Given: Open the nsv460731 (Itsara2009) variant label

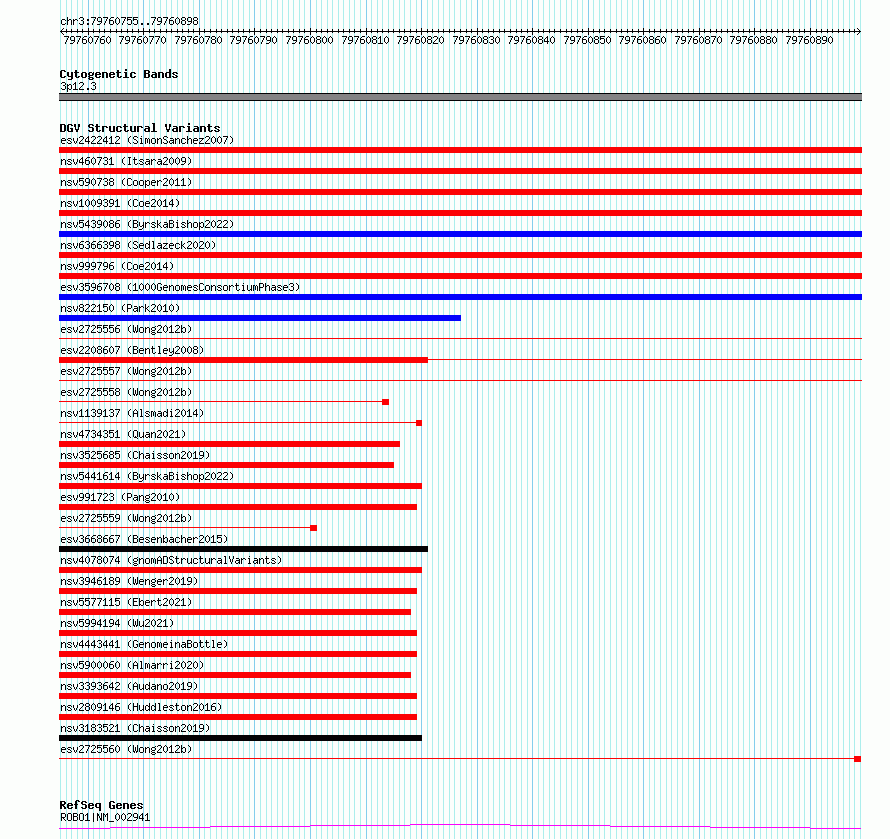Looking at the screenshot, I should (126, 161).
